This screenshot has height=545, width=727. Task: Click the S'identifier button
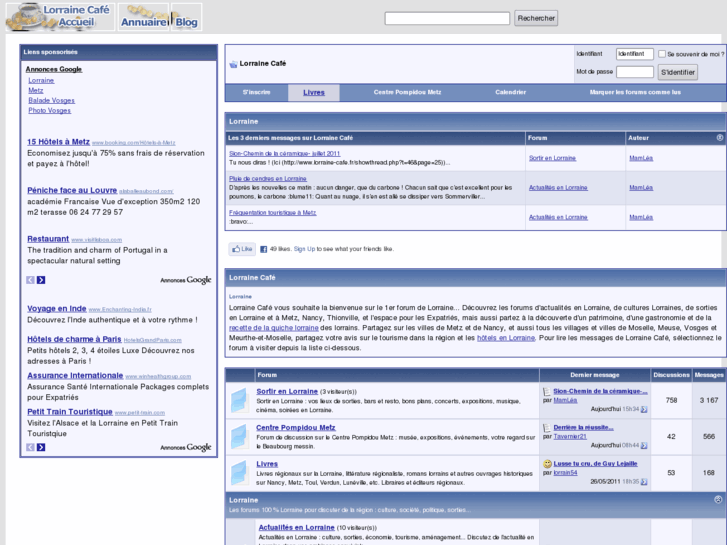(x=677, y=72)
